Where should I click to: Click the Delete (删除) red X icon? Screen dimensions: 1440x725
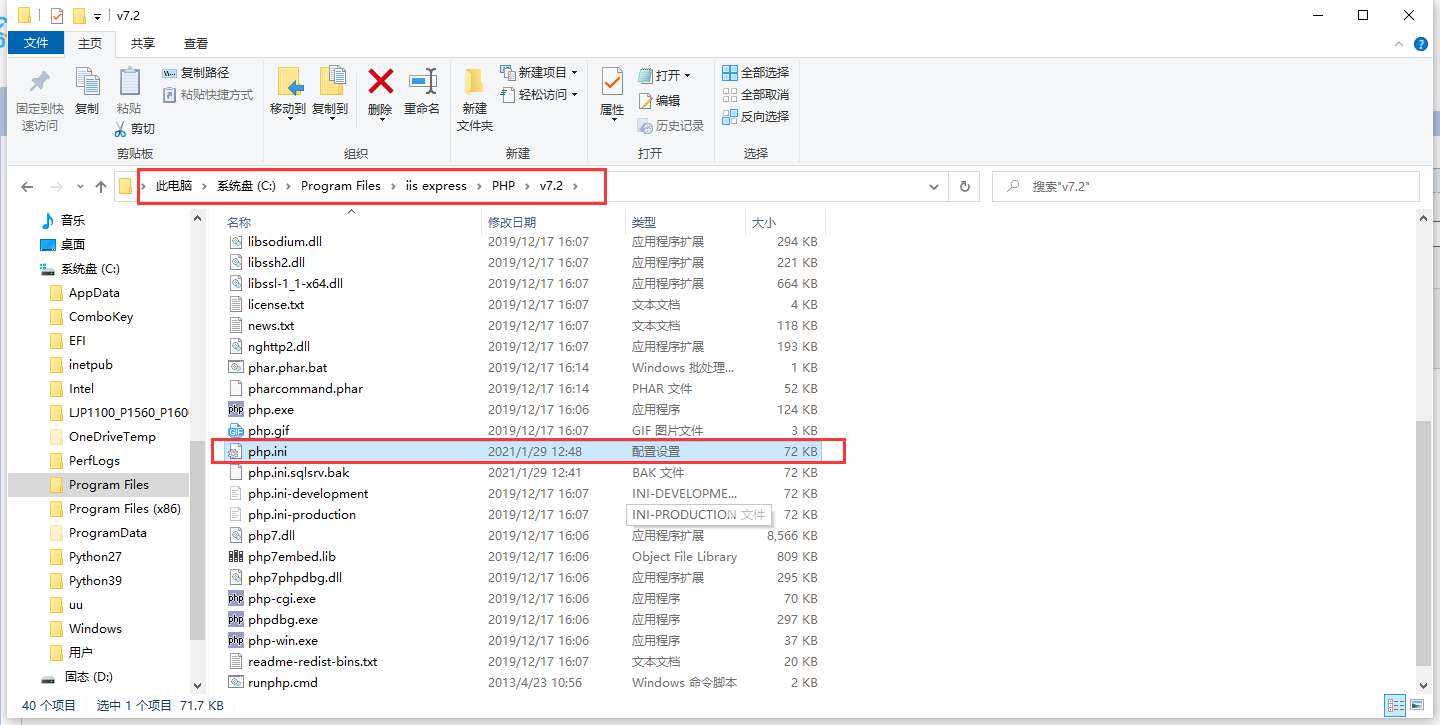pyautogui.click(x=380, y=82)
